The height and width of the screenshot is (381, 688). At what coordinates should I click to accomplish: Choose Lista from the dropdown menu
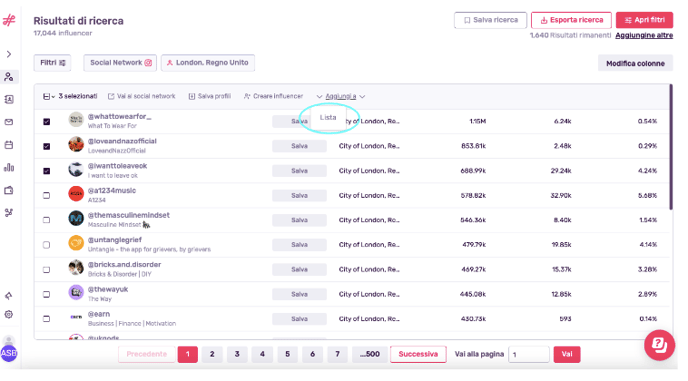328,118
